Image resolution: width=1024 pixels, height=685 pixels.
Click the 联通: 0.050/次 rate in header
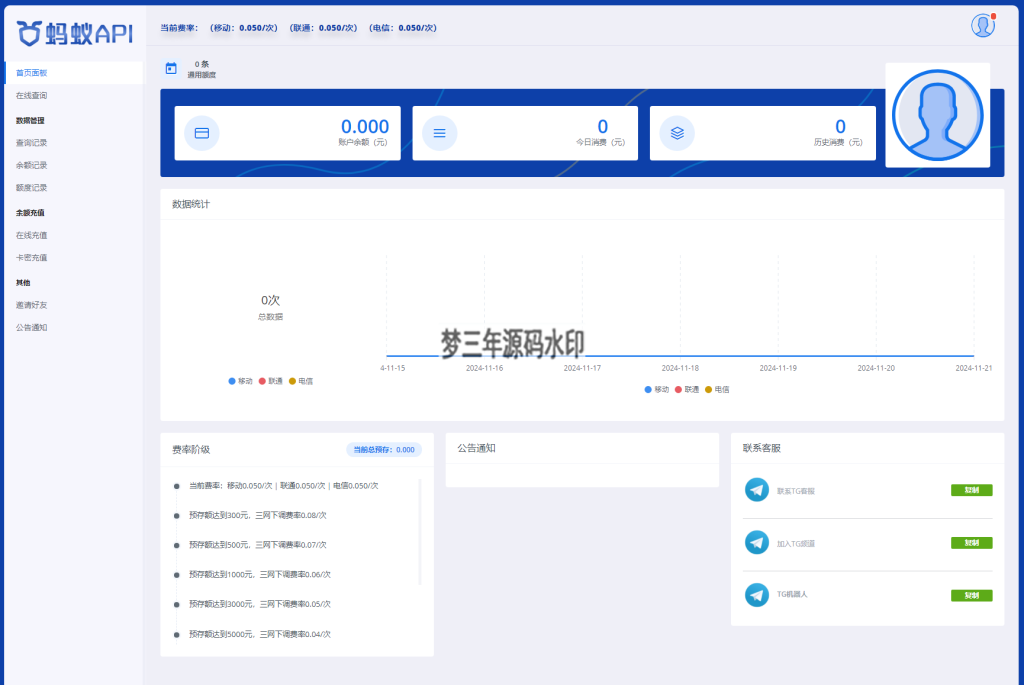tap(323, 28)
